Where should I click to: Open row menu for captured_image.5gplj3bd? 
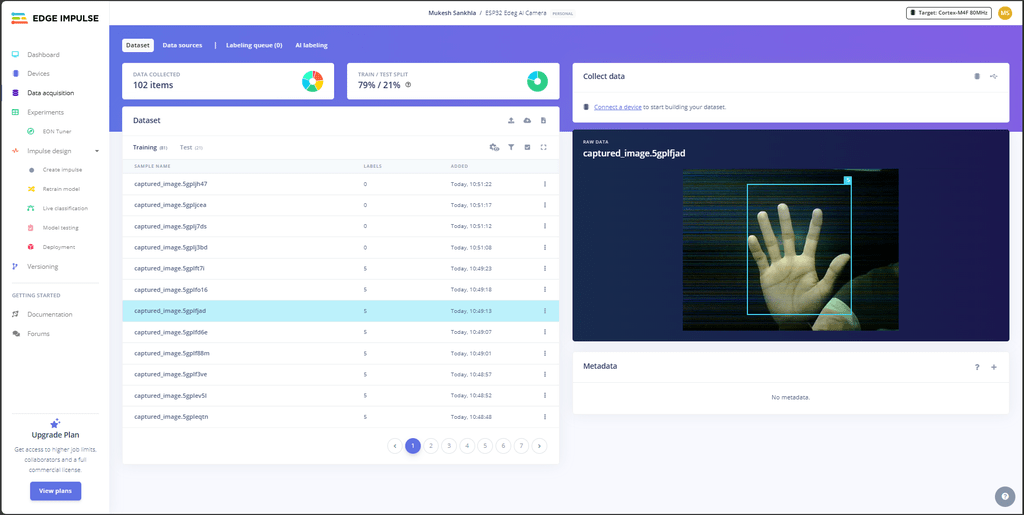pos(545,247)
